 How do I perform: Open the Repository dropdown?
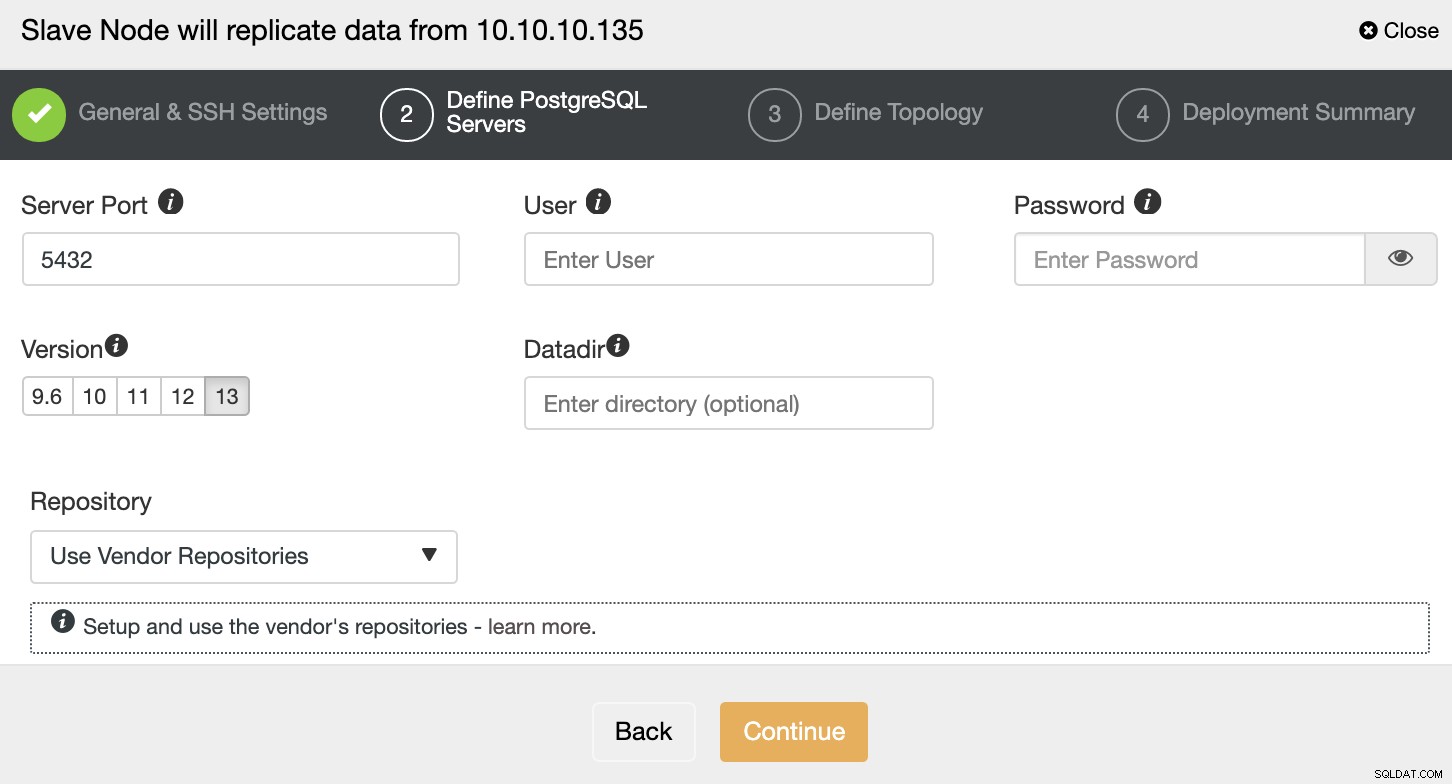tap(244, 557)
